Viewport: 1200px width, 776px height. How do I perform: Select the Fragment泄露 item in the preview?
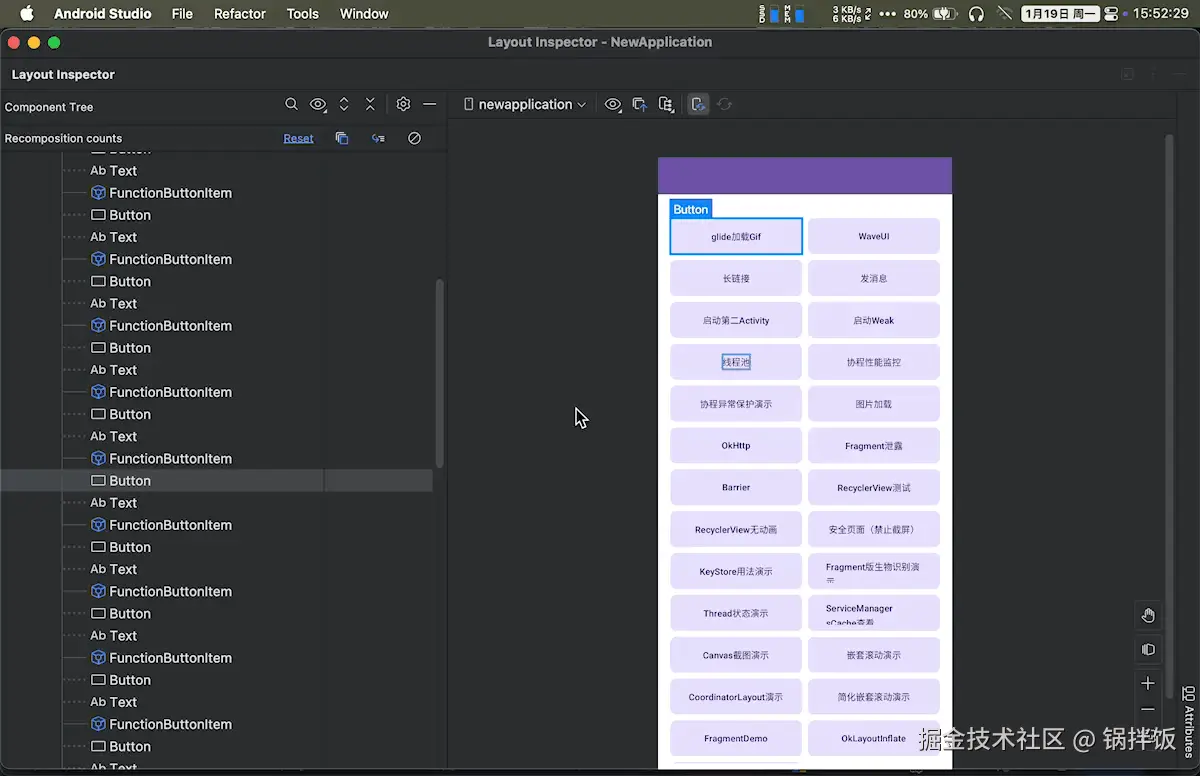click(874, 445)
